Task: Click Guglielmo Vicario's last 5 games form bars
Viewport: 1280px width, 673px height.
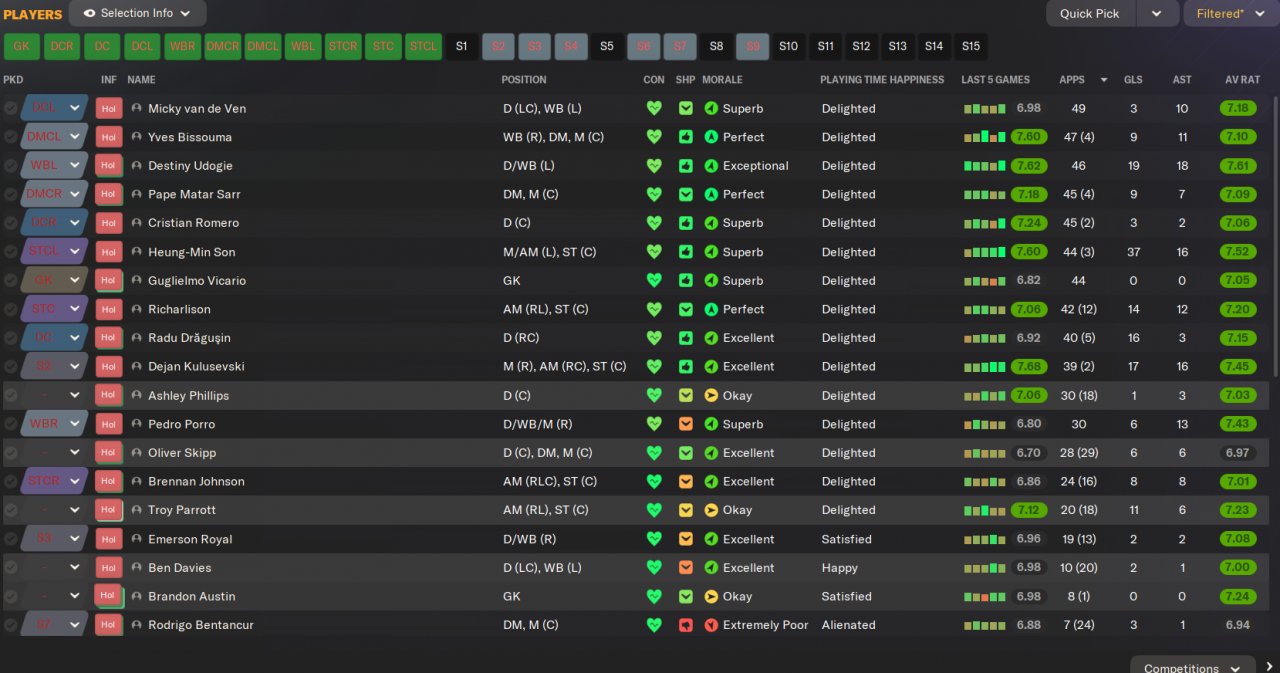Action: point(984,281)
